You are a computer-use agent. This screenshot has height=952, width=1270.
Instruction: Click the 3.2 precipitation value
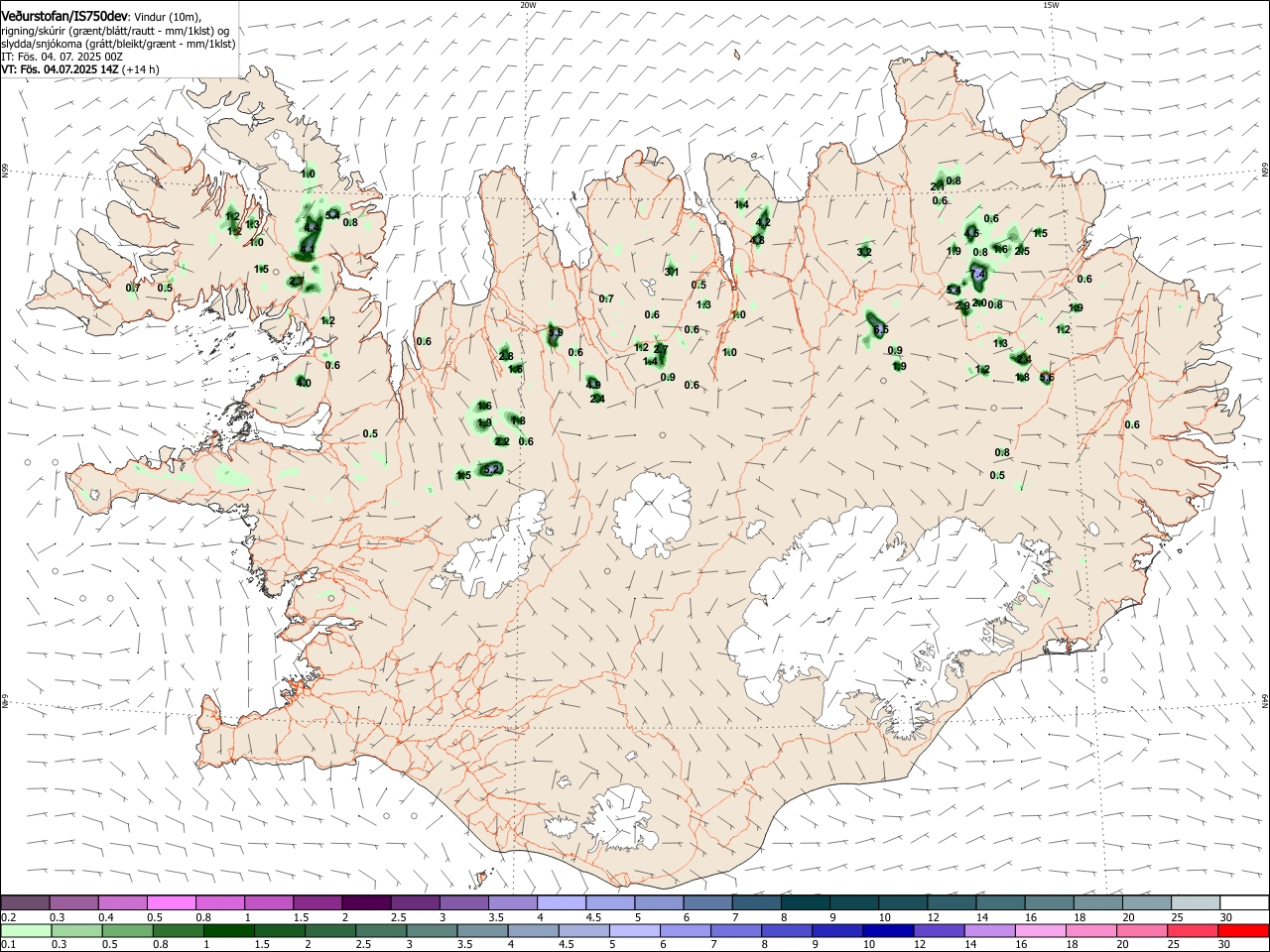coord(864,252)
